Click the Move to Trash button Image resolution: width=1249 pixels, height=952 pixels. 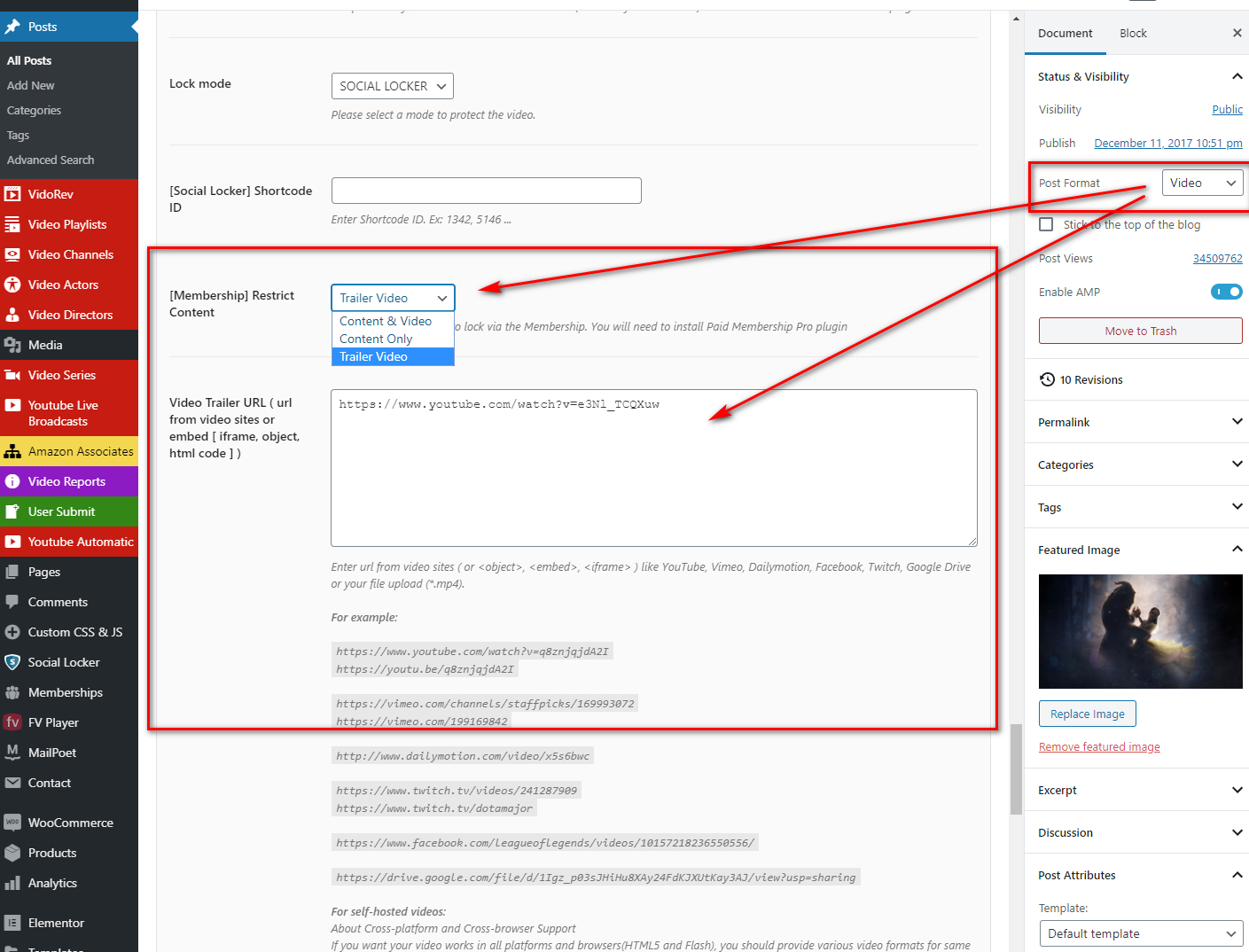pos(1140,331)
